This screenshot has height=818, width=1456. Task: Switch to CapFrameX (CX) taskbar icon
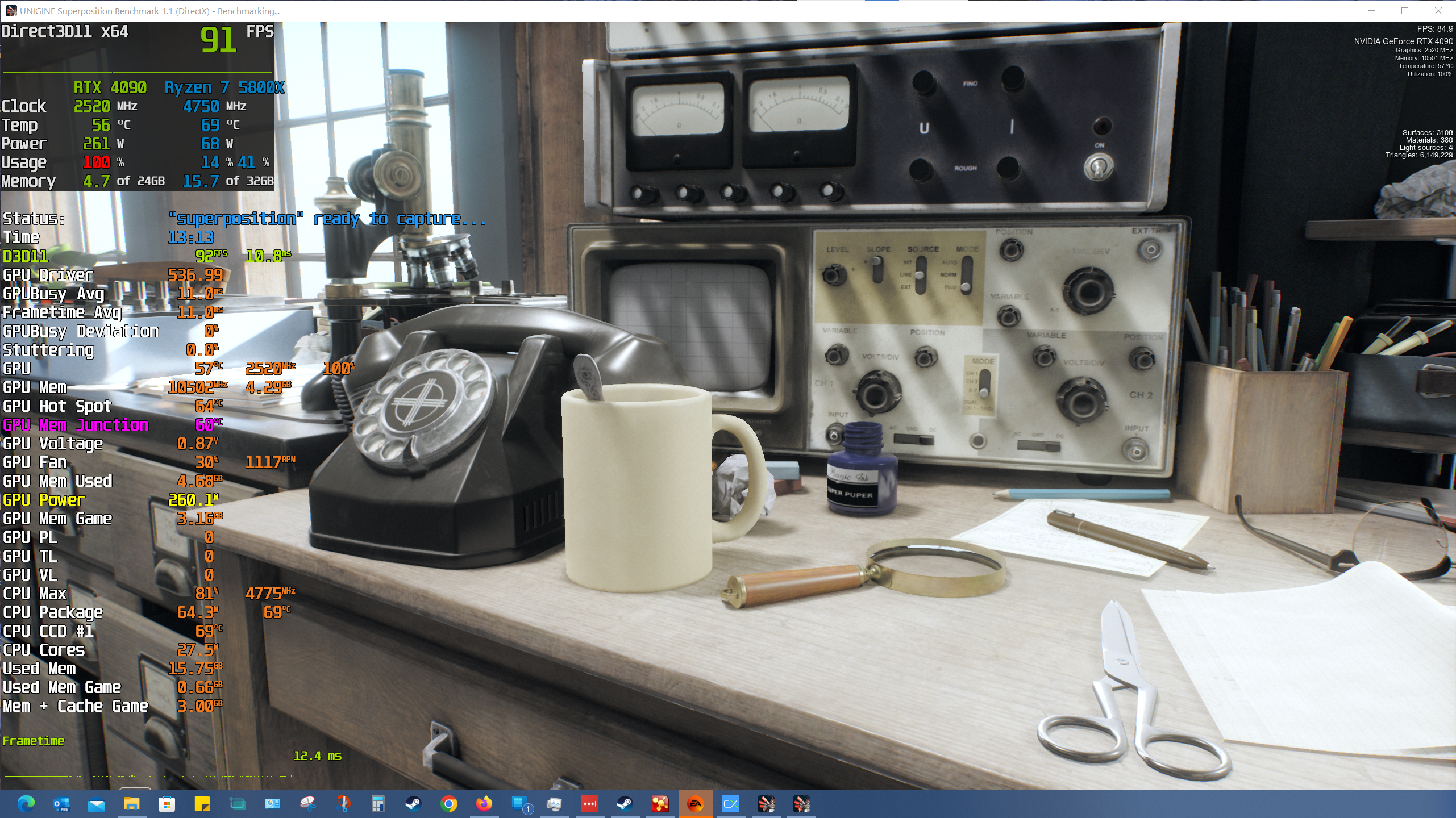(730, 804)
